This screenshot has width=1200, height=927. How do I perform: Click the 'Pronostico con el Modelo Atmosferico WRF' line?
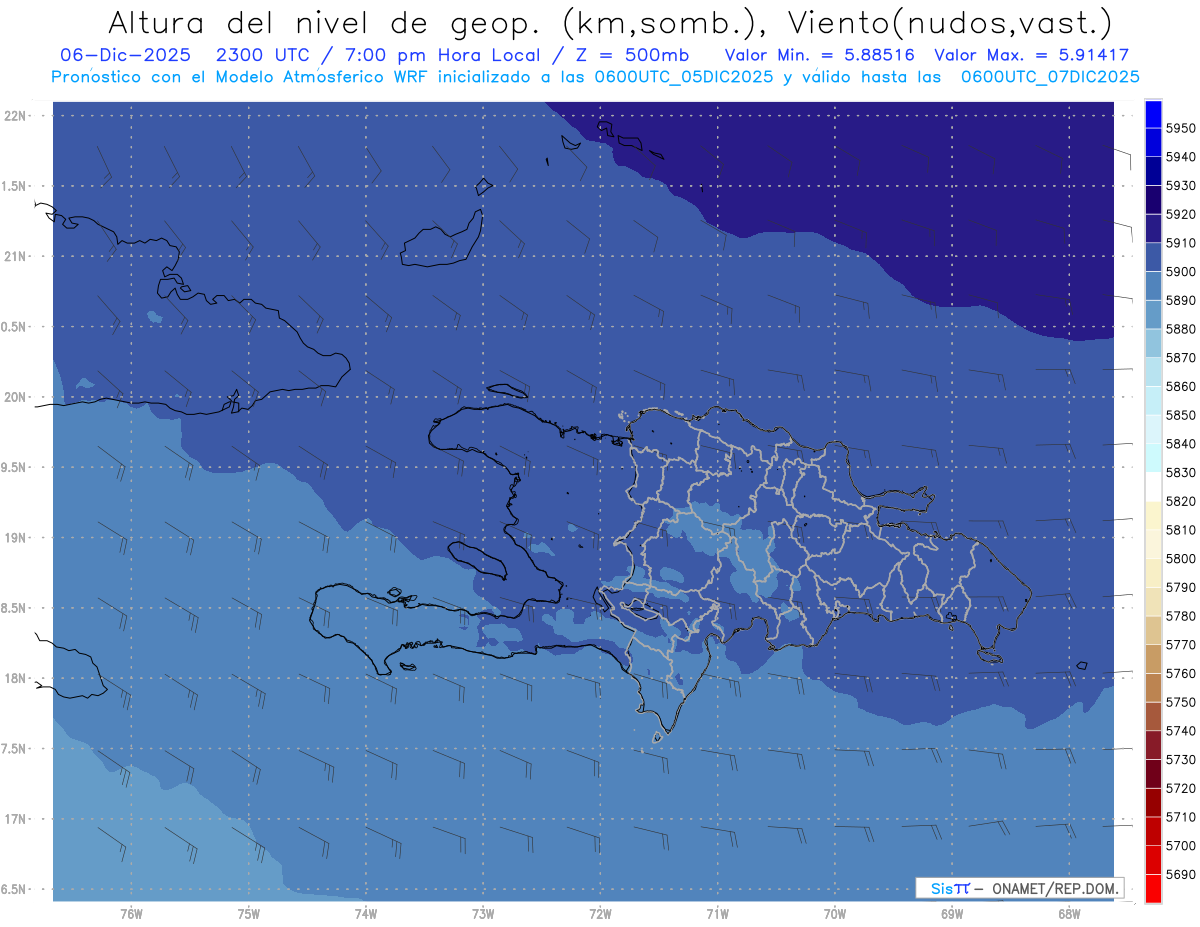pyautogui.click(x=240, y=77)
